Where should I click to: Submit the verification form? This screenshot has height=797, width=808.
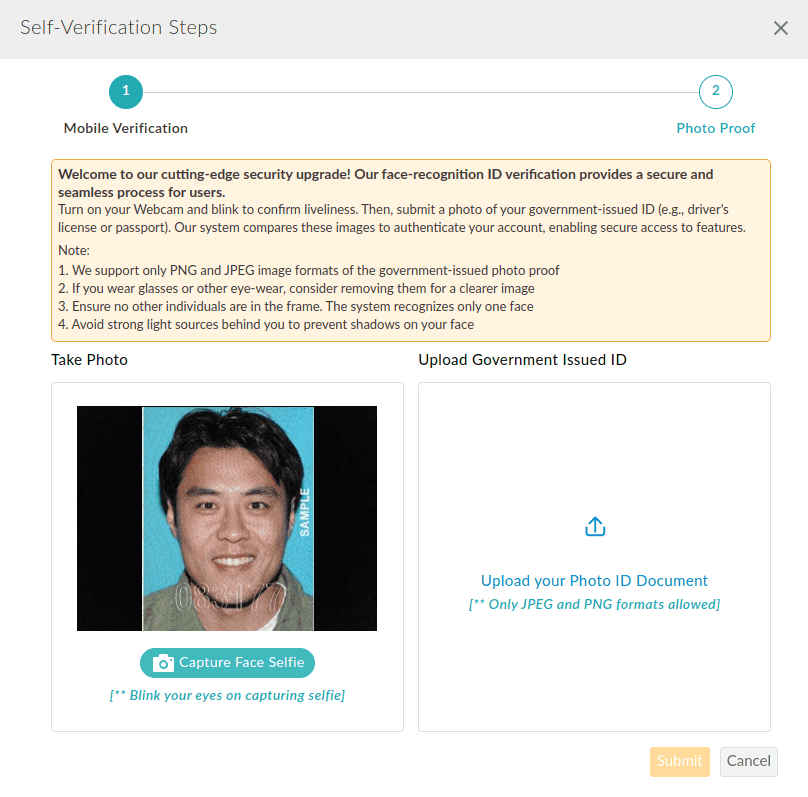679,761
